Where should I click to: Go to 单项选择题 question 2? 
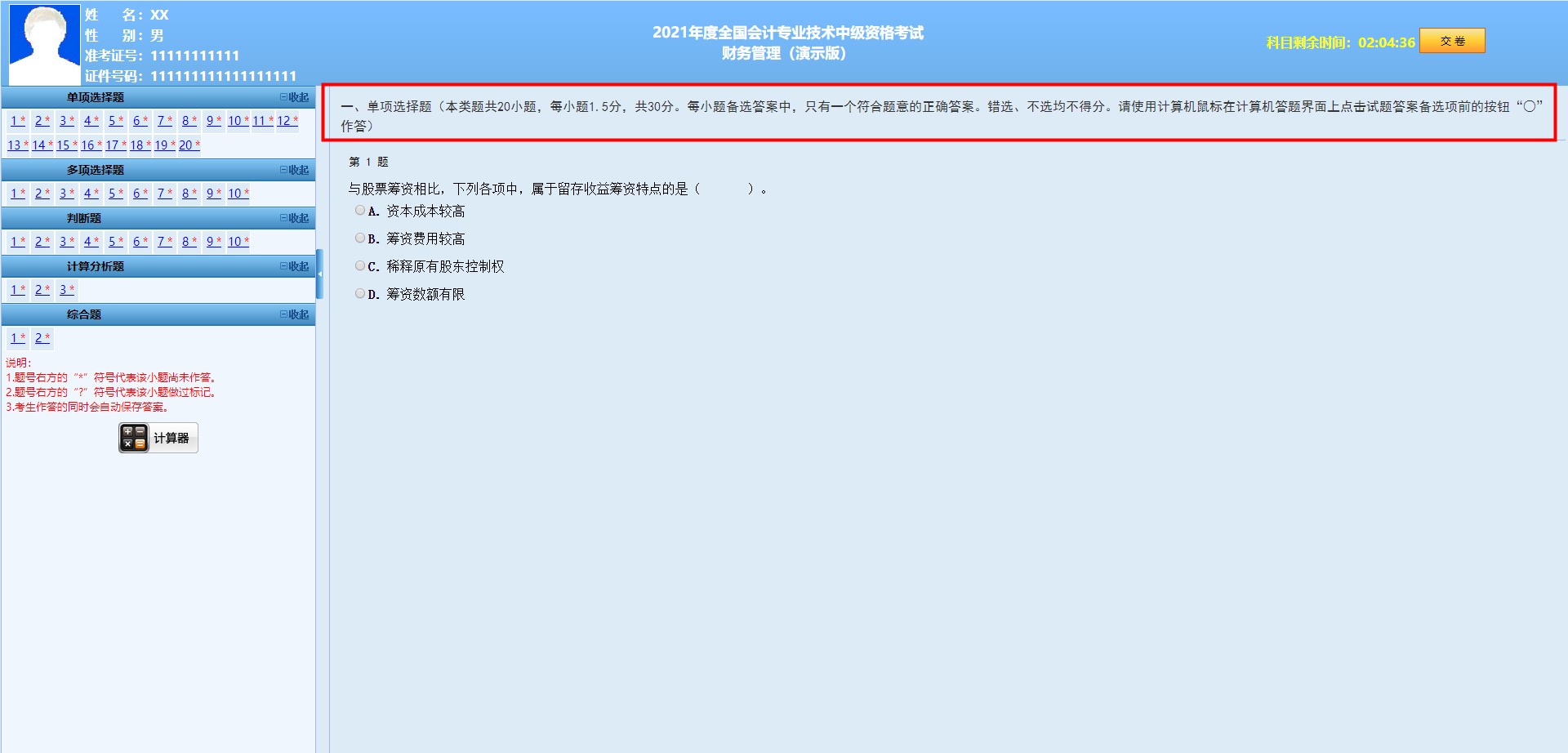coord(42,121)
